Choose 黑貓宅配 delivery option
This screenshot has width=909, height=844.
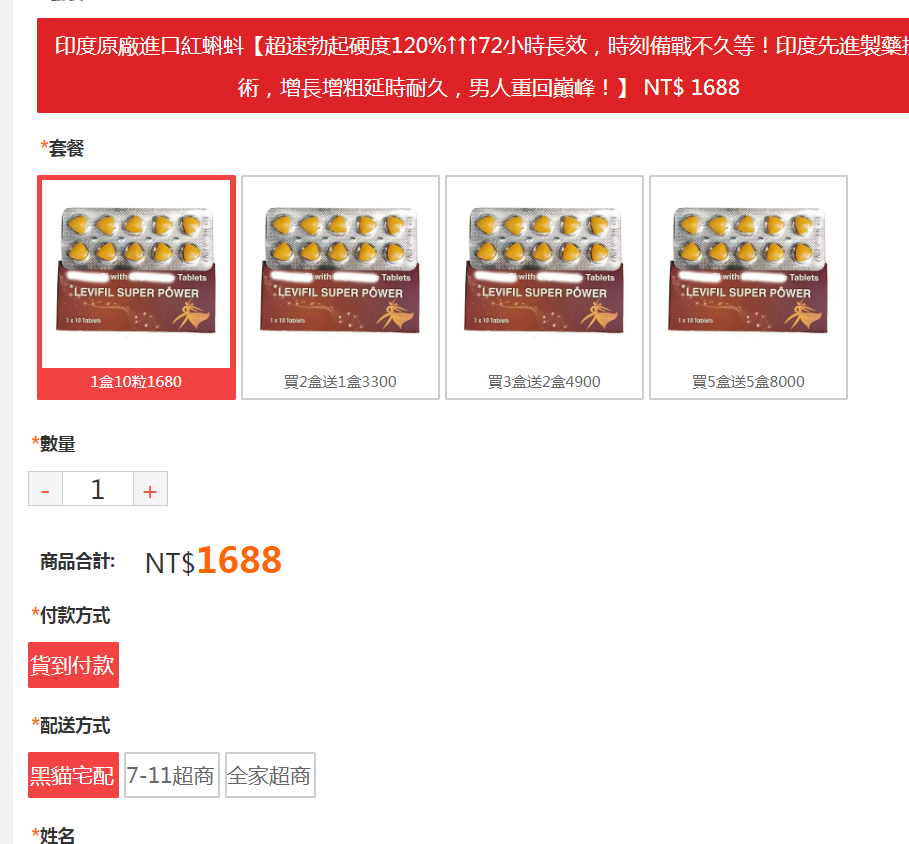[x=73, y=775]
